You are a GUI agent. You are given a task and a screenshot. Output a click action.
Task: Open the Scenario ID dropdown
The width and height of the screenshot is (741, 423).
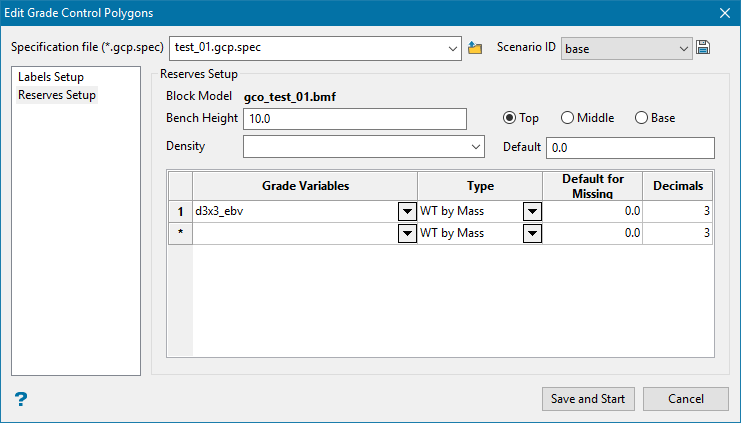coord(684,47)
